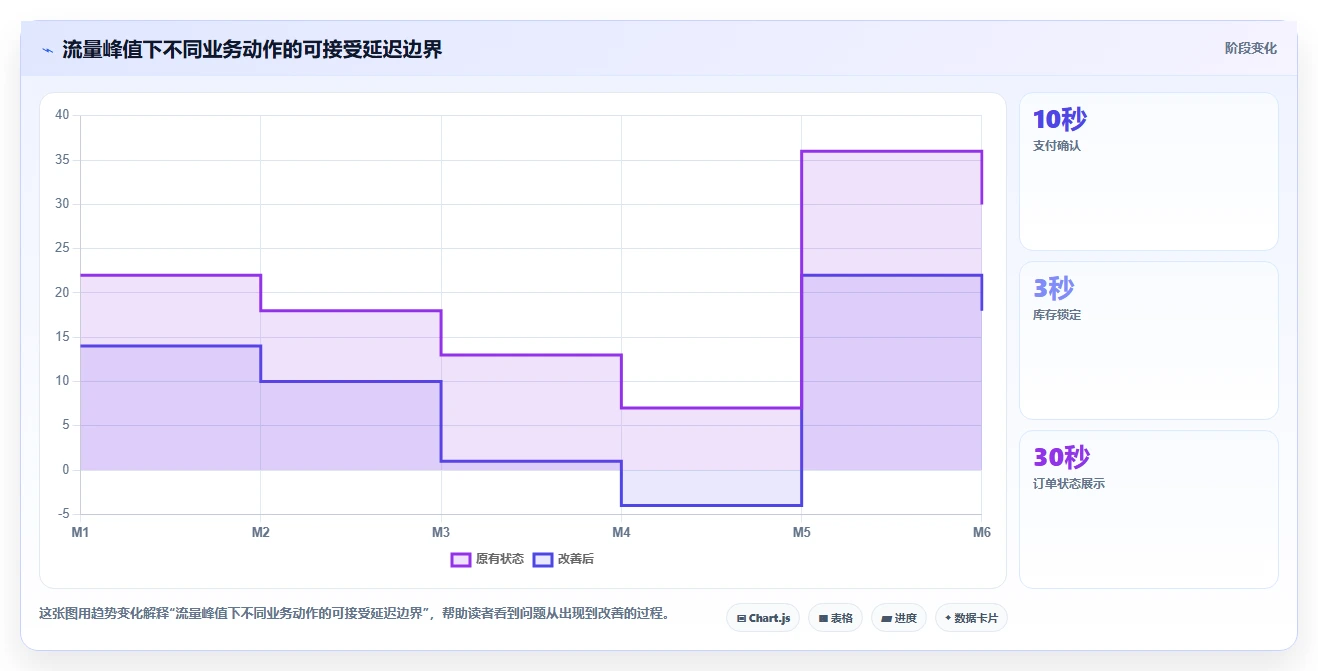Click the 表格 tag
1318x671 pixels.
click(835, 618)
